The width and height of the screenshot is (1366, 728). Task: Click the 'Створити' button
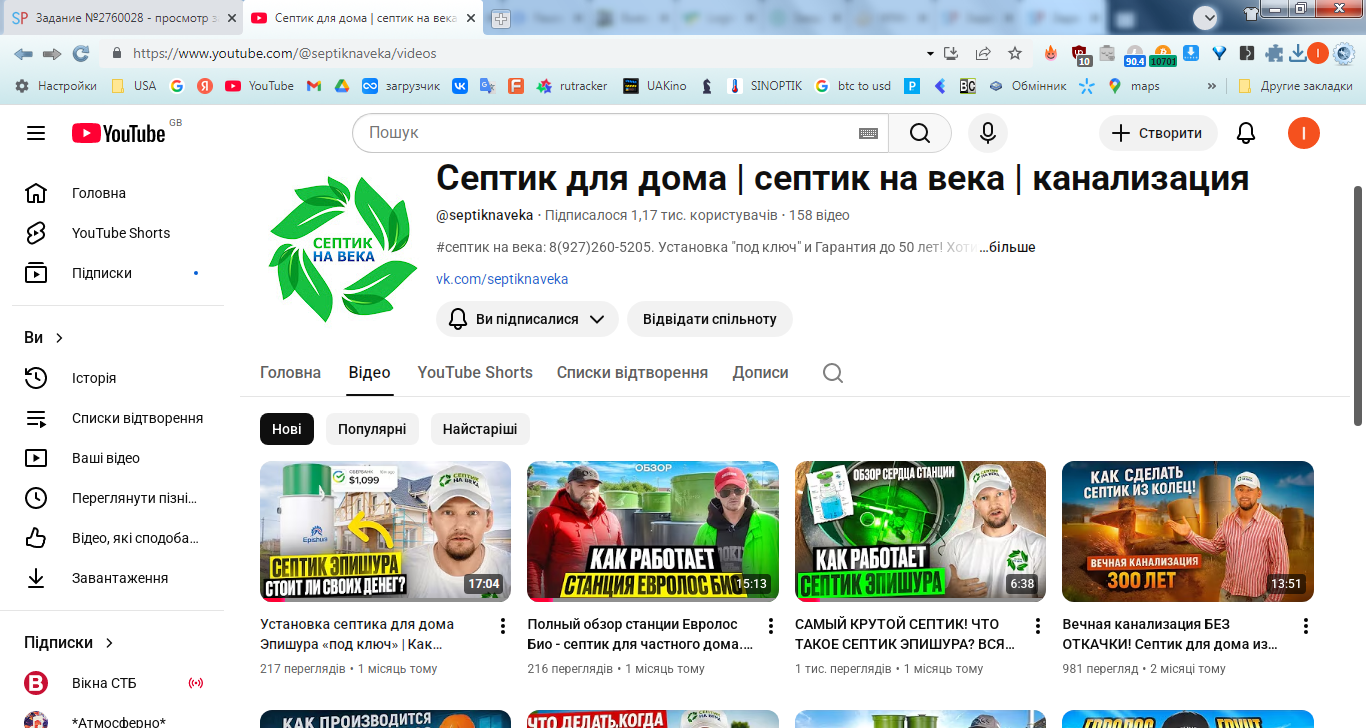click(x=1158, y=133)
